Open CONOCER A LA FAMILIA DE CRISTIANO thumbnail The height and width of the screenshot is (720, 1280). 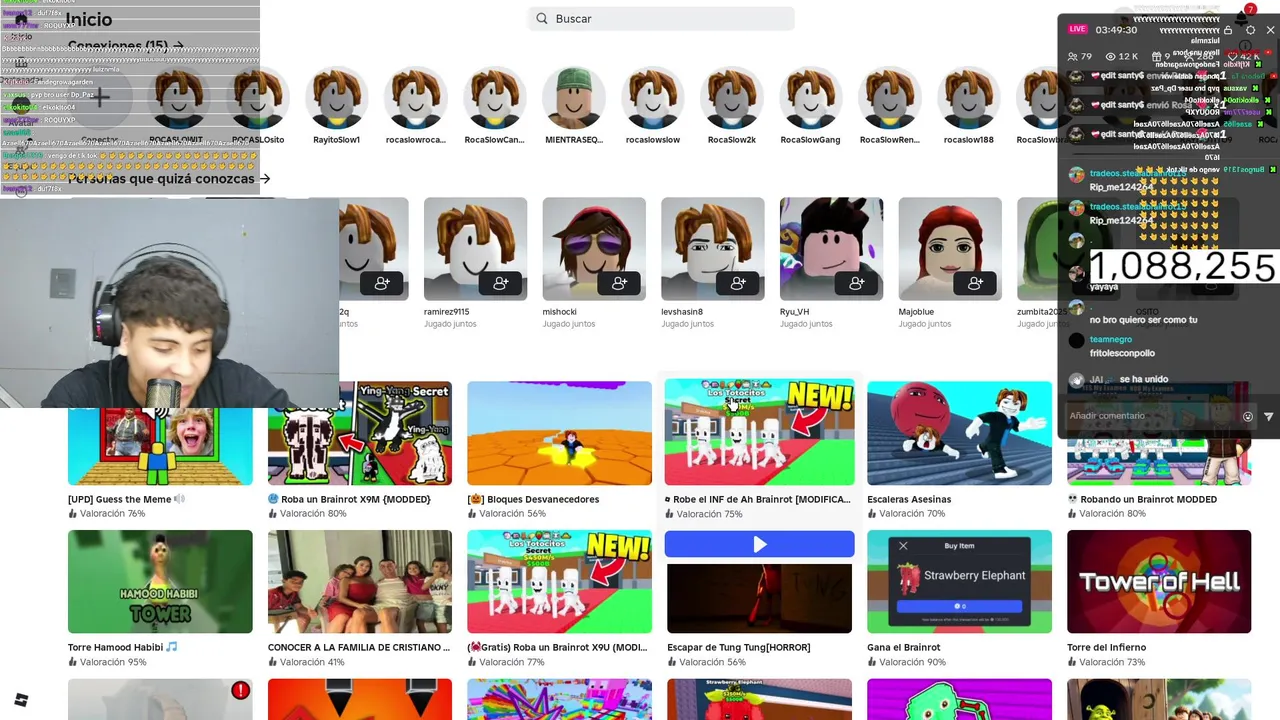[360, 581]
